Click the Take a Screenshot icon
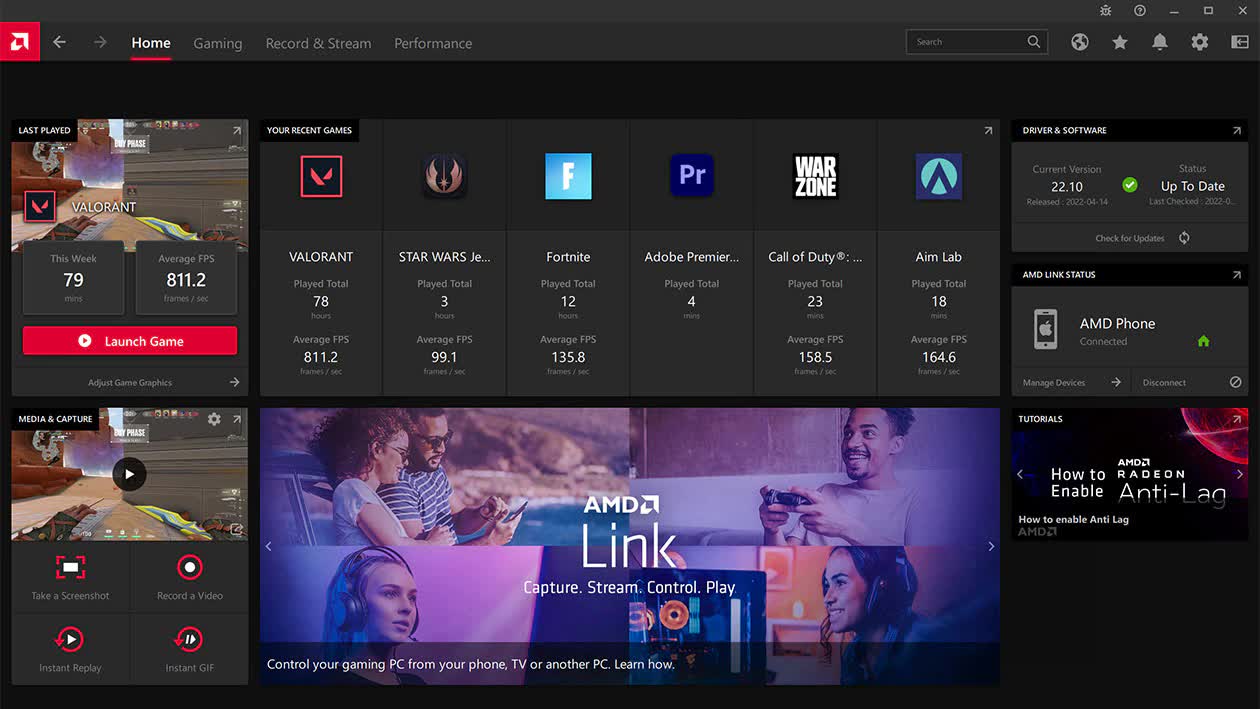 tap(70, 568)
